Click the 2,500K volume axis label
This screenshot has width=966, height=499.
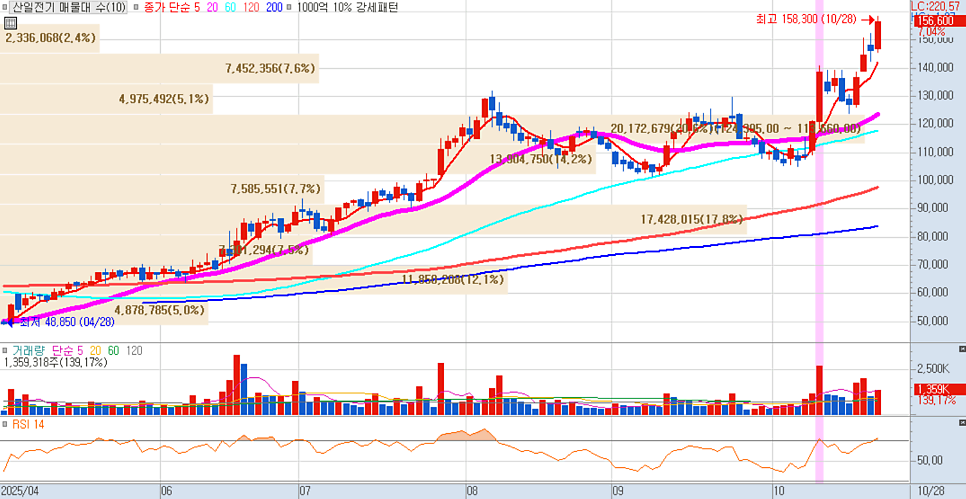point(933,368)
